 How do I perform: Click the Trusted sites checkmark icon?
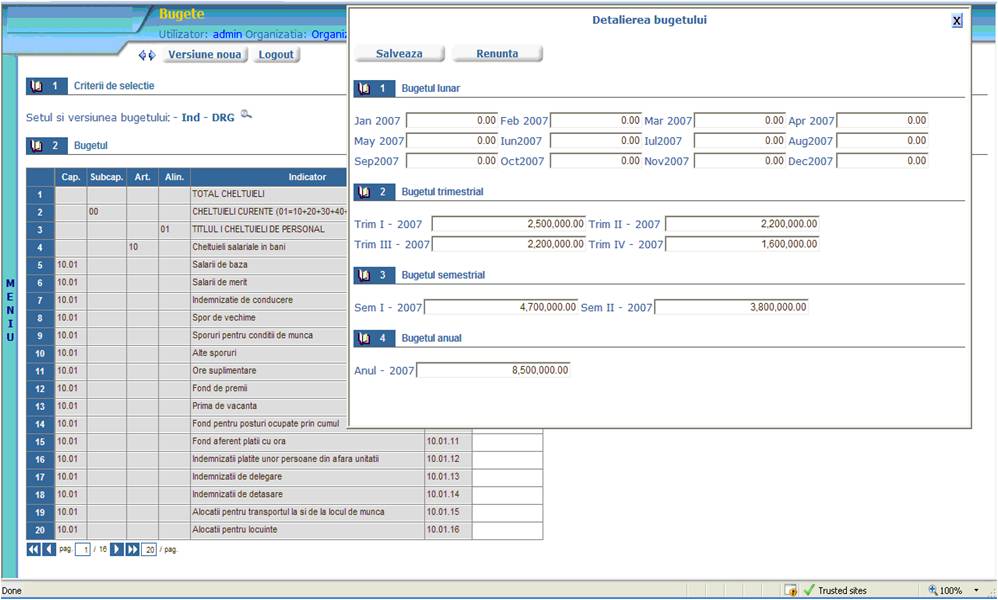[809, 590]
